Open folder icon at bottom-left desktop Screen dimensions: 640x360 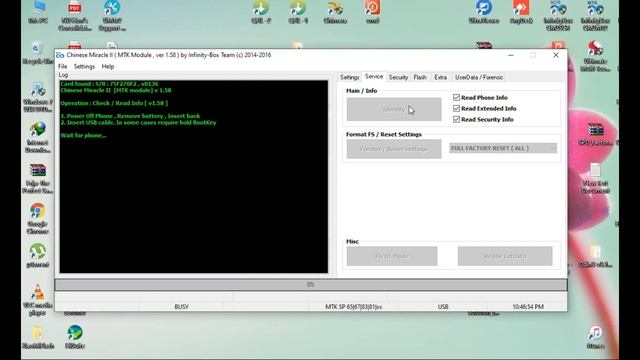coord(38,336)
